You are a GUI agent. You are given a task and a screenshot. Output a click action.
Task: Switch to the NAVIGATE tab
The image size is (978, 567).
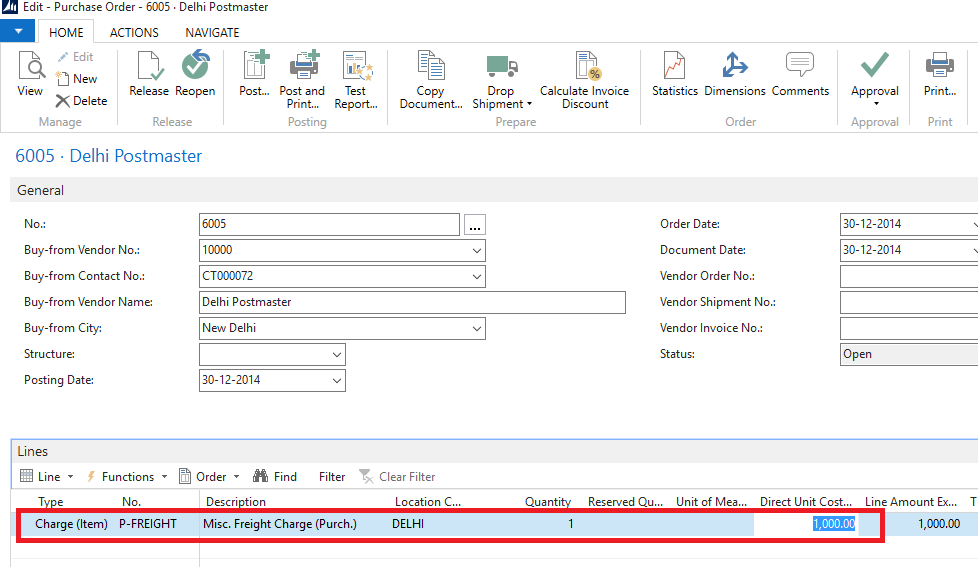[212, 32]
